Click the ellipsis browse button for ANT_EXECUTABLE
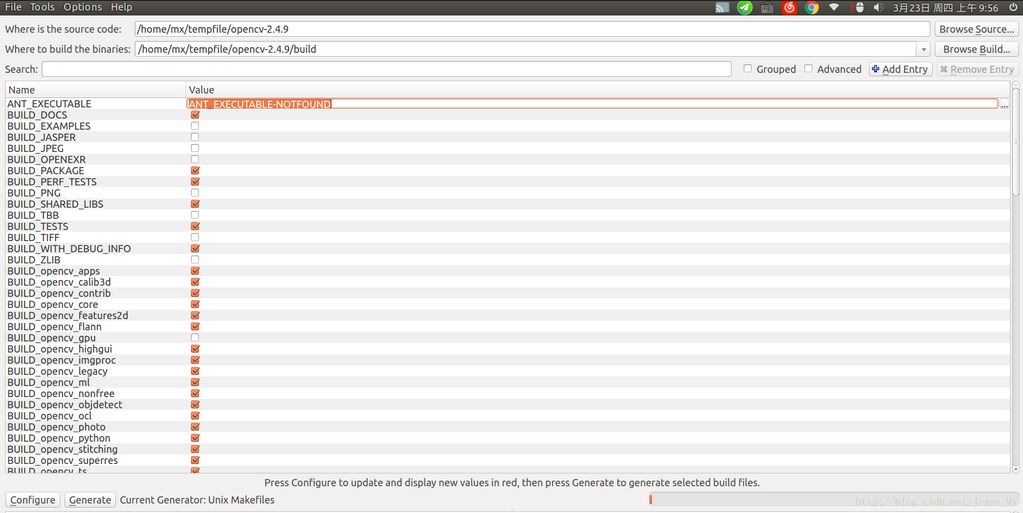The height and width of the screenshot is (513, 1023). point(1004,104)
